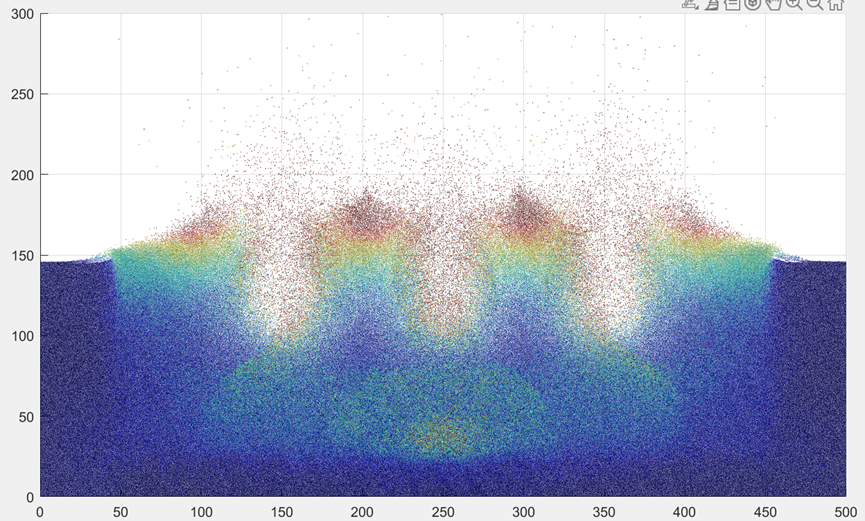
Task: Restore the view with the home icon
Action: point(836,4)
